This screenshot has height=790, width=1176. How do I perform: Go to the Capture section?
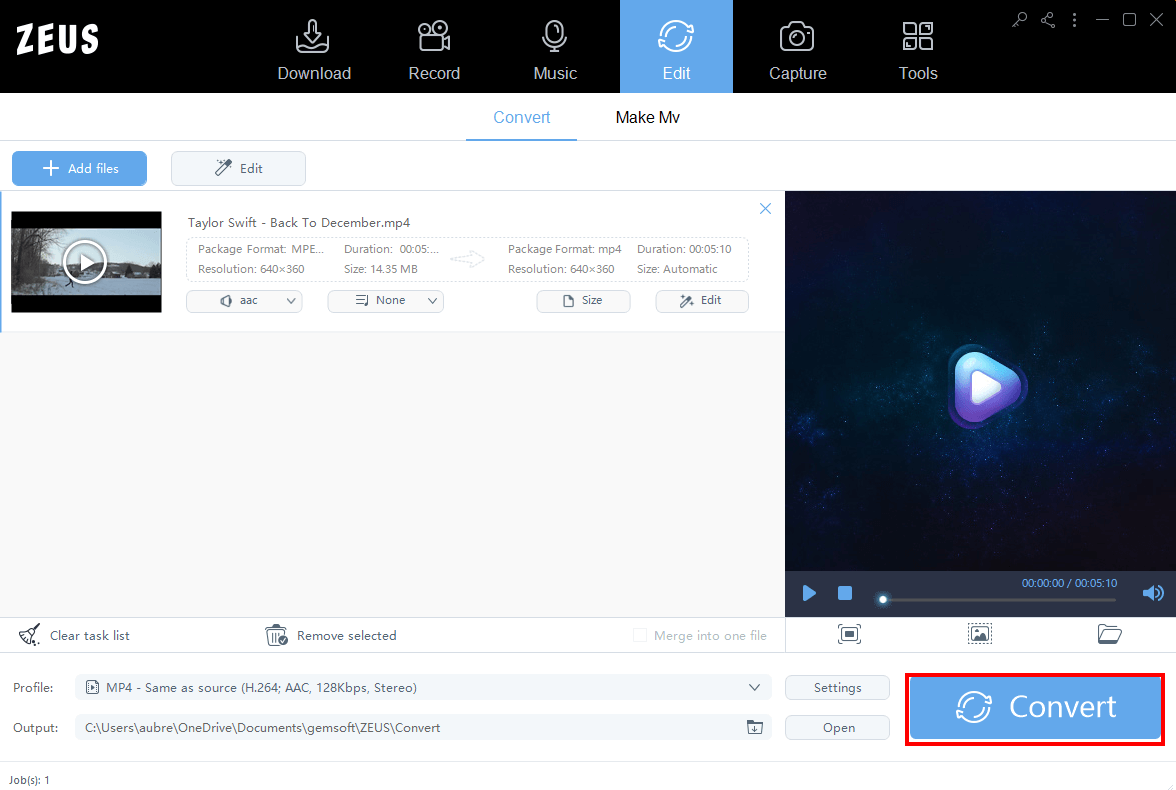point(797,50)
